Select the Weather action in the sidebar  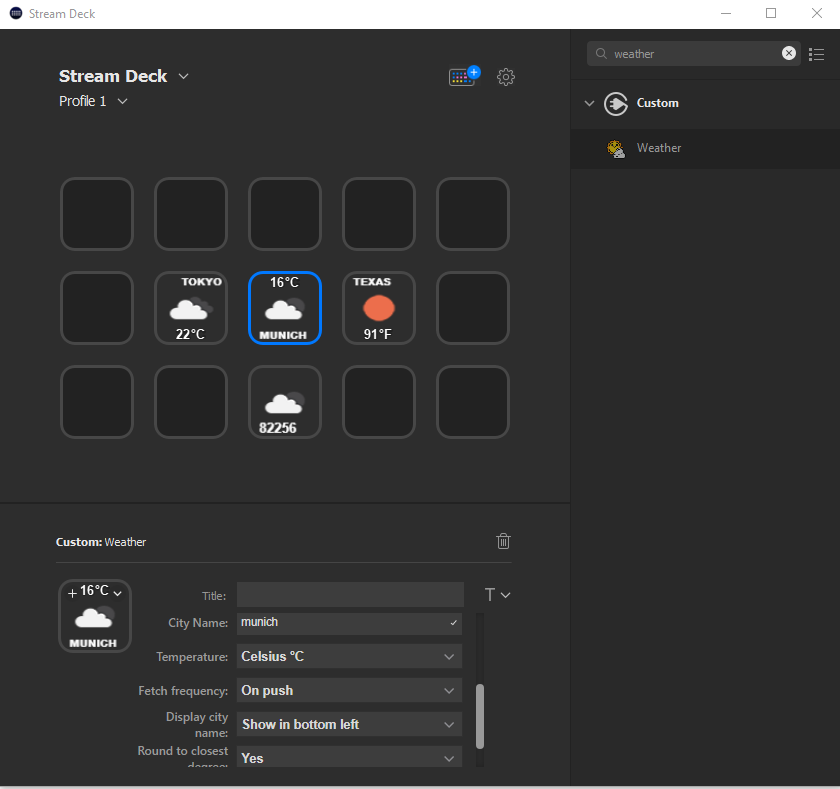658,147
